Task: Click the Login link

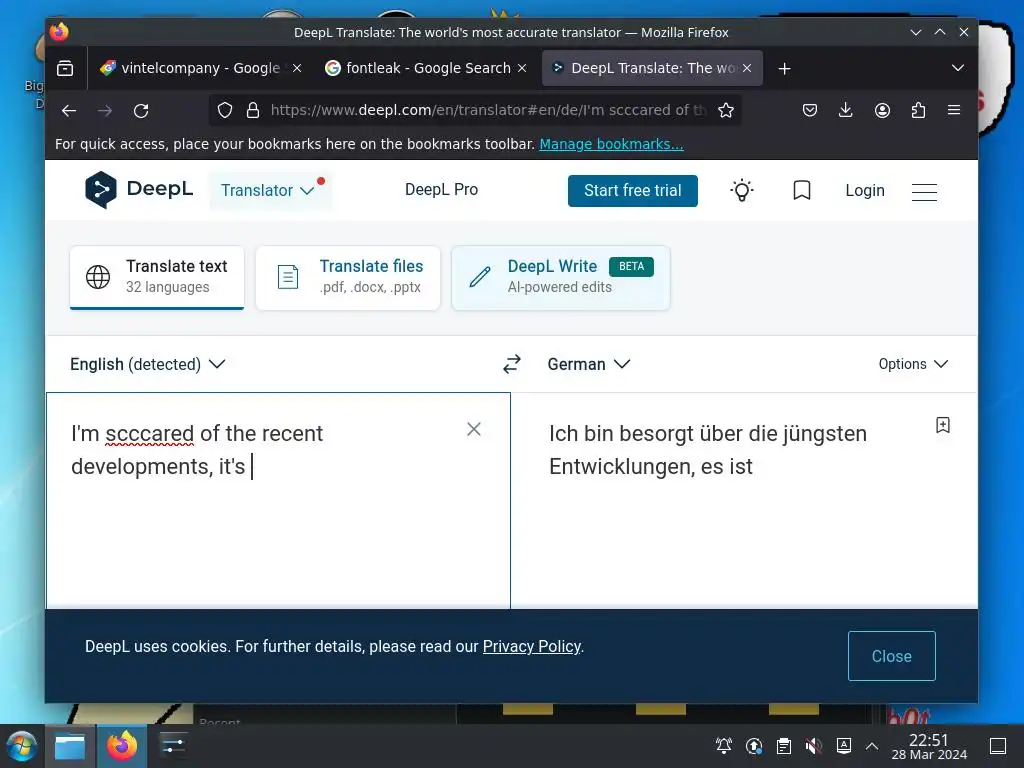Action: (865, 191)
